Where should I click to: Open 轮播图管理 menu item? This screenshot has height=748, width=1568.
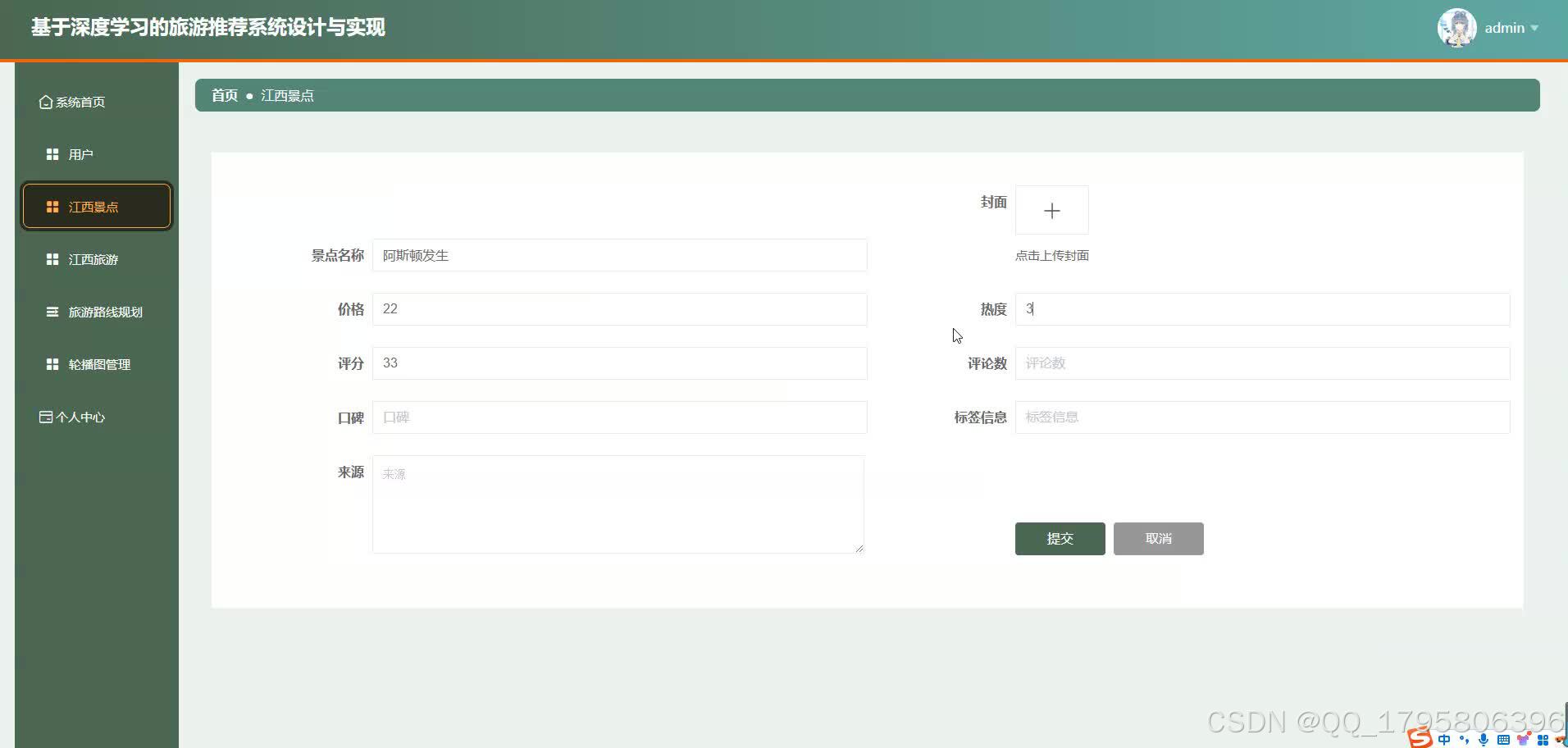click(97, 364)
